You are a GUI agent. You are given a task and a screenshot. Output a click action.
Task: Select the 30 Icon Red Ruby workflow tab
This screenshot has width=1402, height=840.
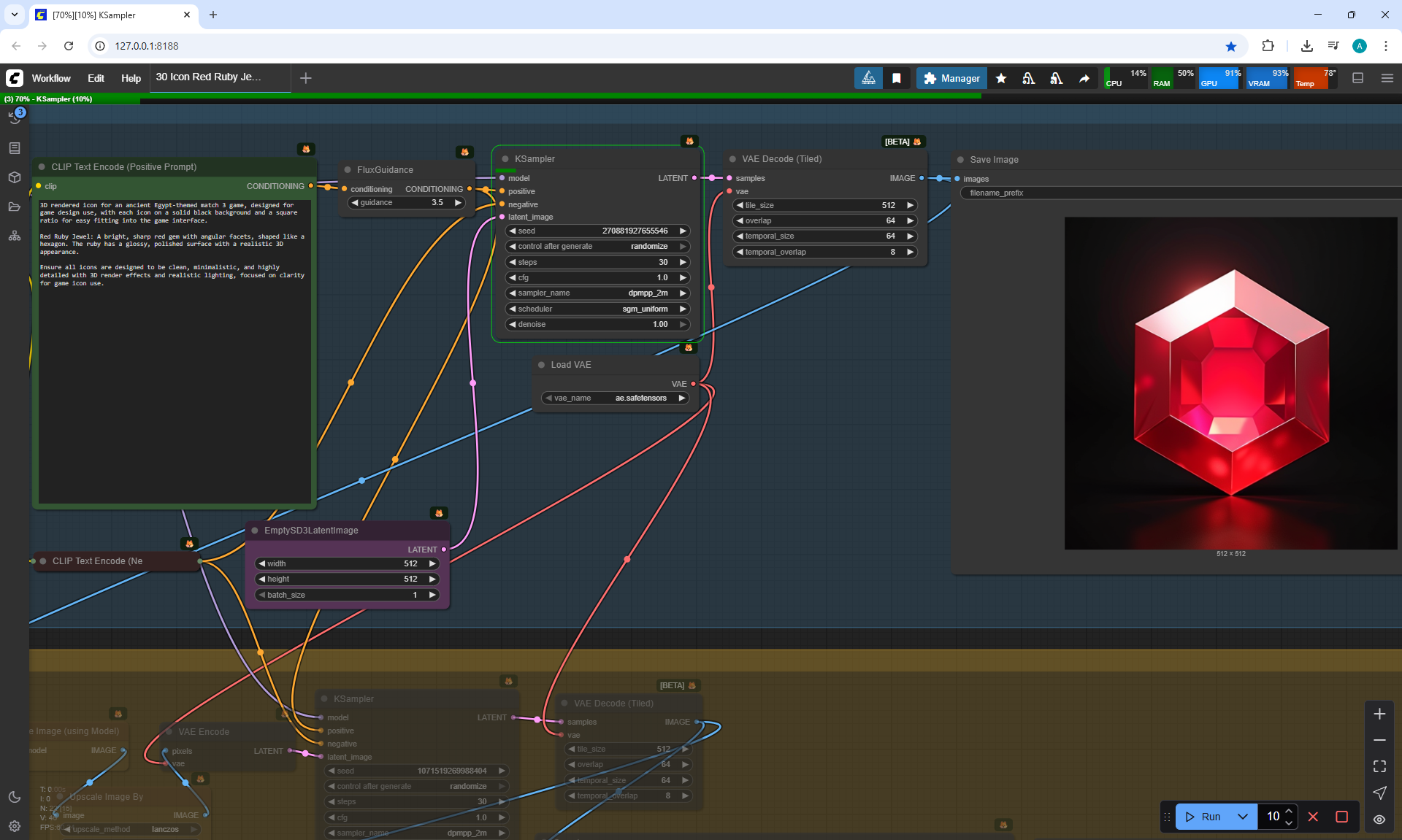point(209,77)
